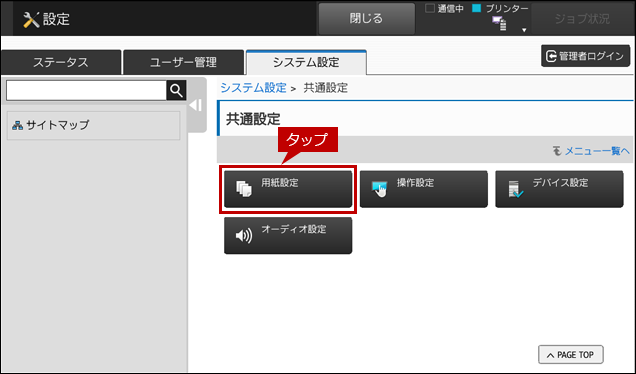Viewport: 636px width, 374px height.
Task: Click the PAGE TOP button
Action: coord(571,355)
